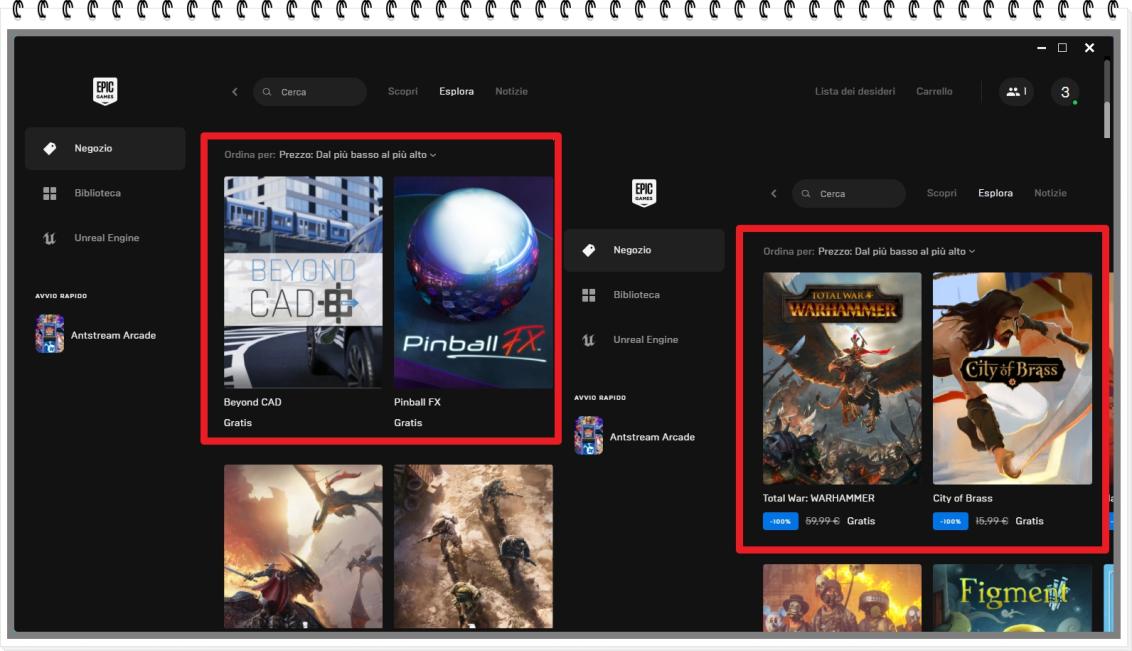Expand sort dropdown above Beyond CAD

(357, 155)
